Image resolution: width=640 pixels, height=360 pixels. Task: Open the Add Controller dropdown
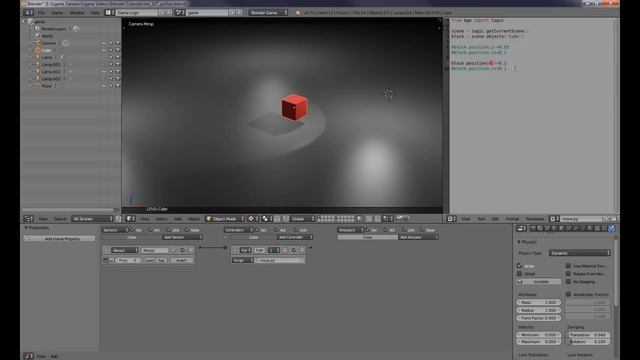(295, 237)
